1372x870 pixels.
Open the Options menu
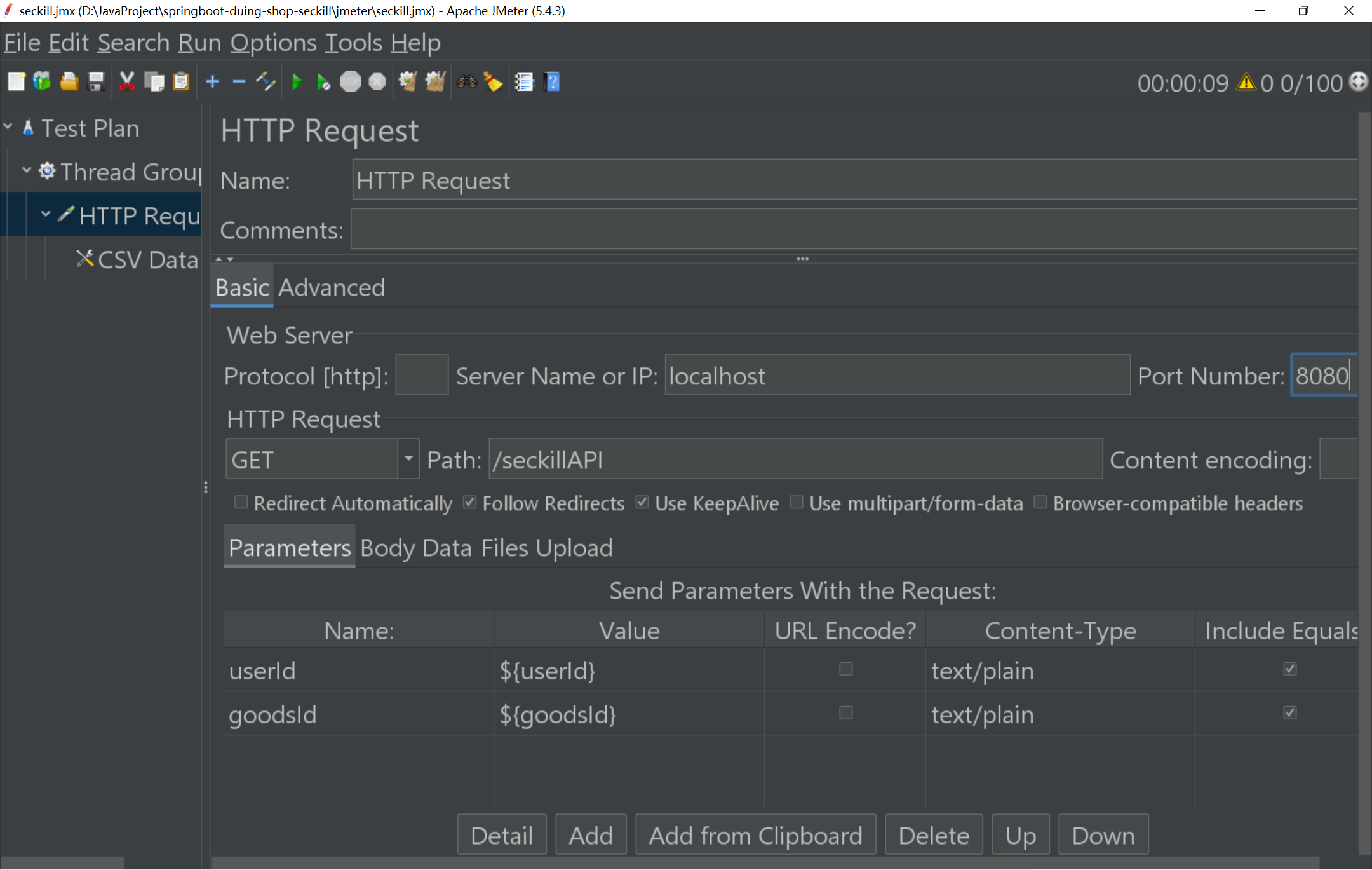tap(273, 43)
